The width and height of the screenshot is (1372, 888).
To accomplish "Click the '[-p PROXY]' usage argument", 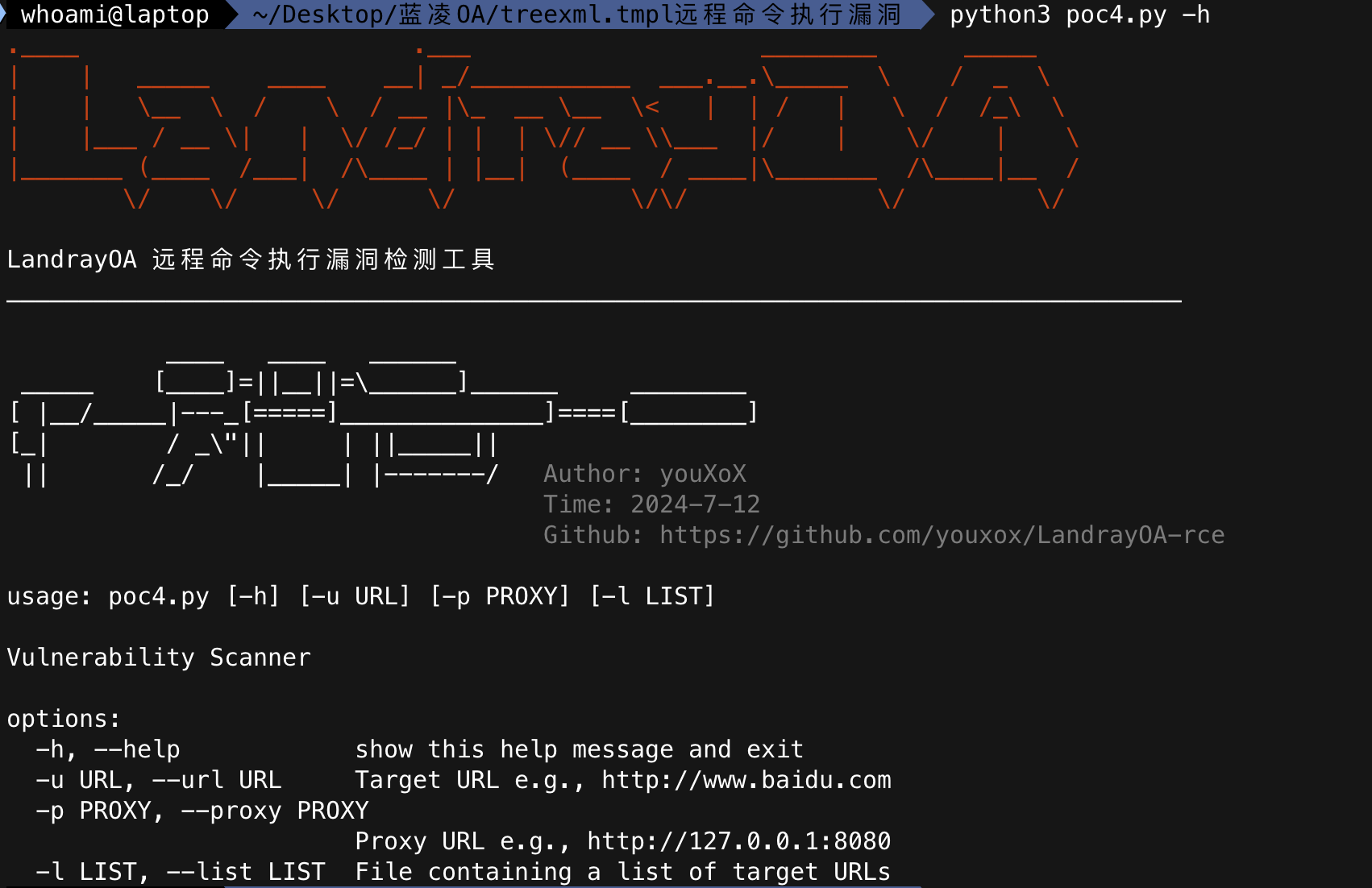I will 500,596.
